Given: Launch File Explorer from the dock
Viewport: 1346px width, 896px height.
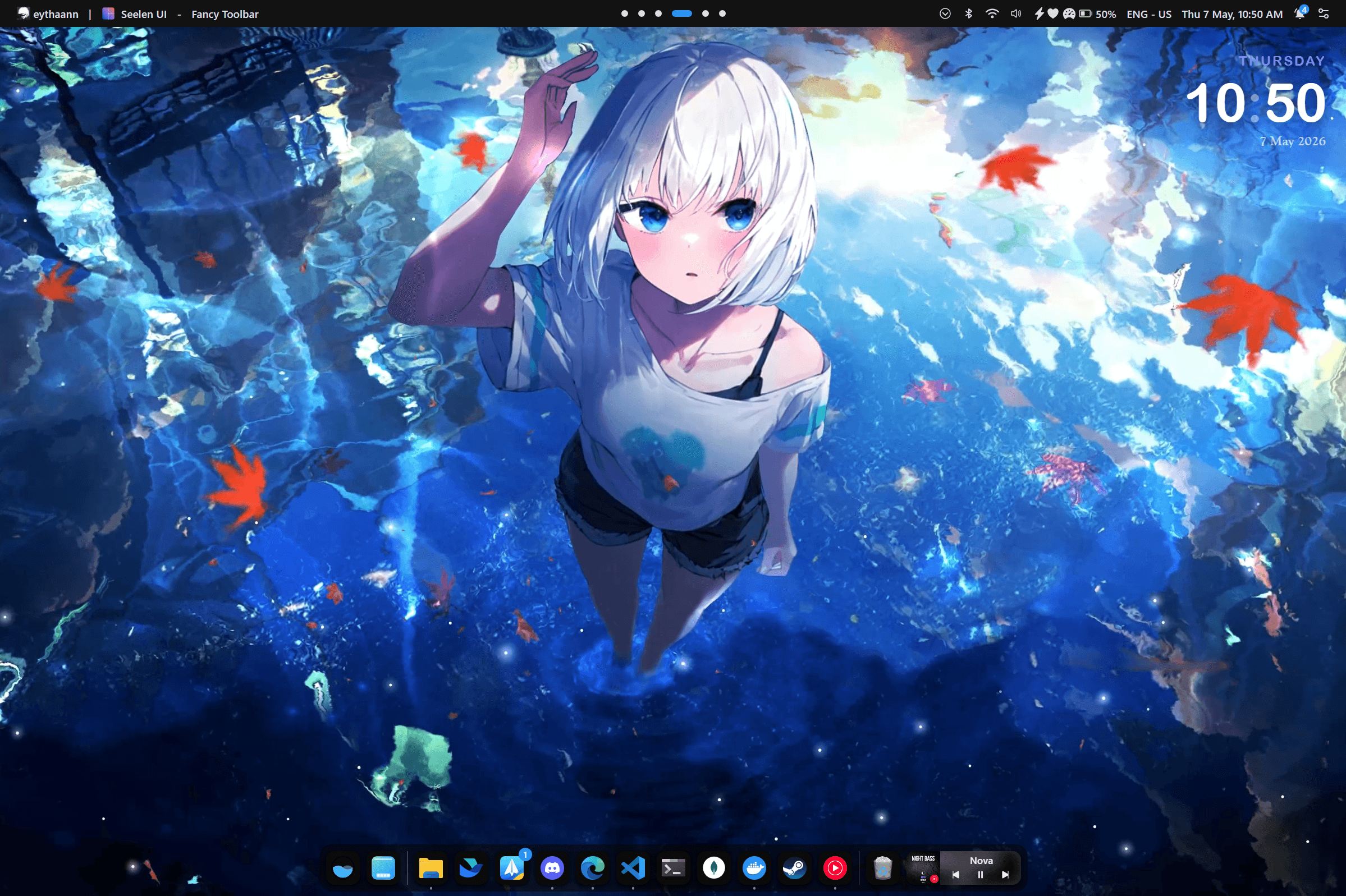Looking at the screenshot, I should click(431, 869).
